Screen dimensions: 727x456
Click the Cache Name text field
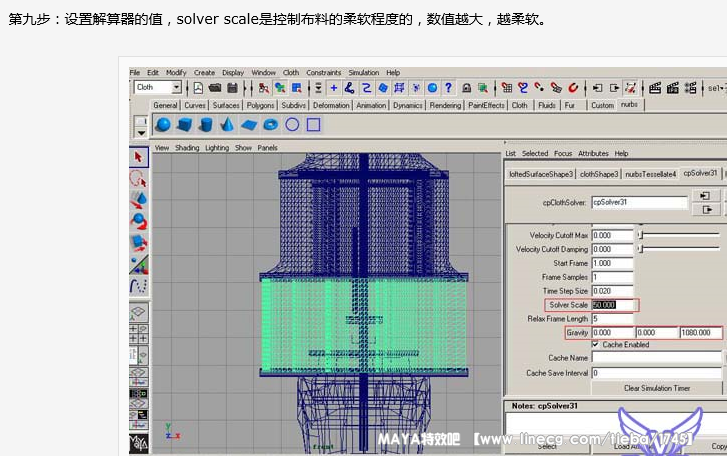tap(656, 357)
